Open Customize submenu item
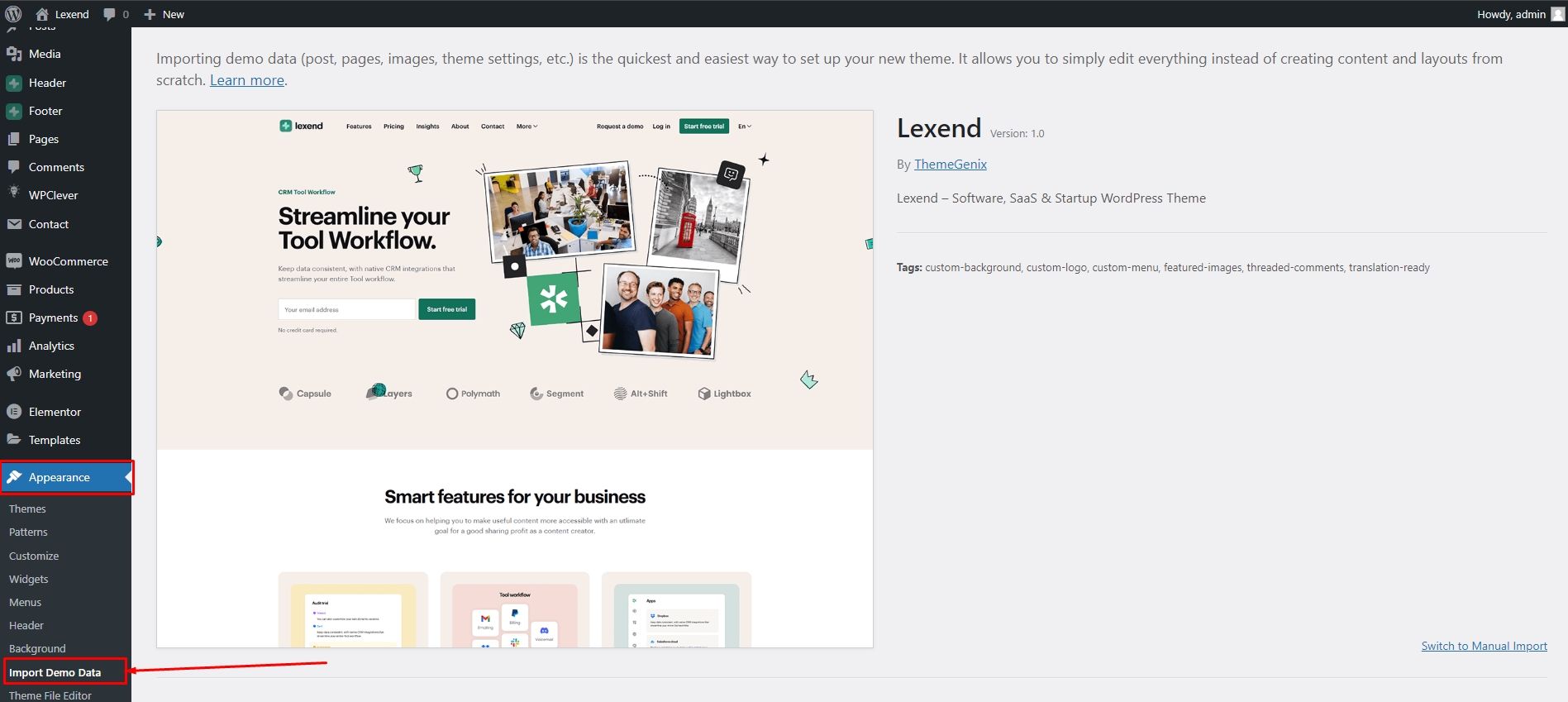1568x702 pixels. pyautogui.click(x=34, y=556)
